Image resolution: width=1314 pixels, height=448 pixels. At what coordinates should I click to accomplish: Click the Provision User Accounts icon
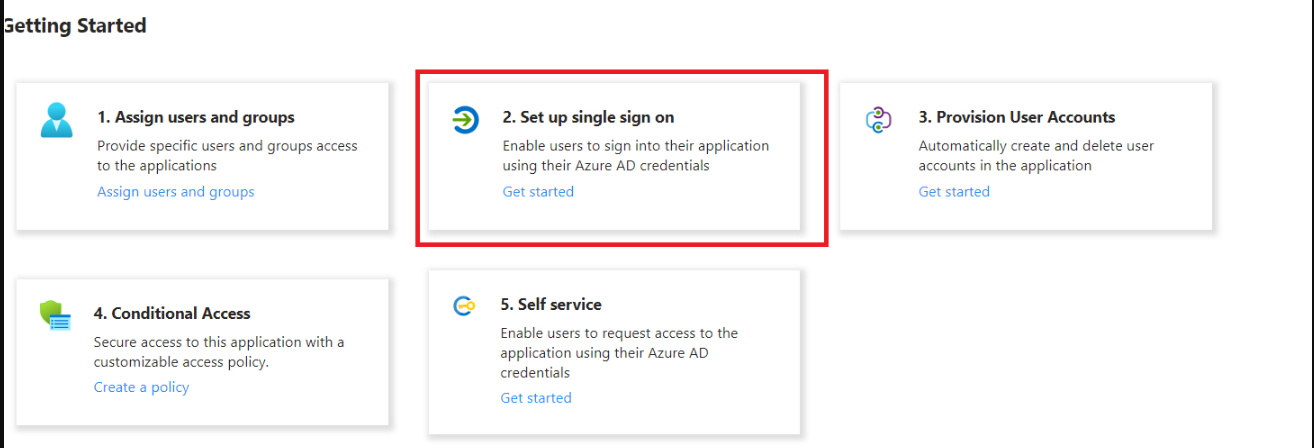(x=877, y=120)
